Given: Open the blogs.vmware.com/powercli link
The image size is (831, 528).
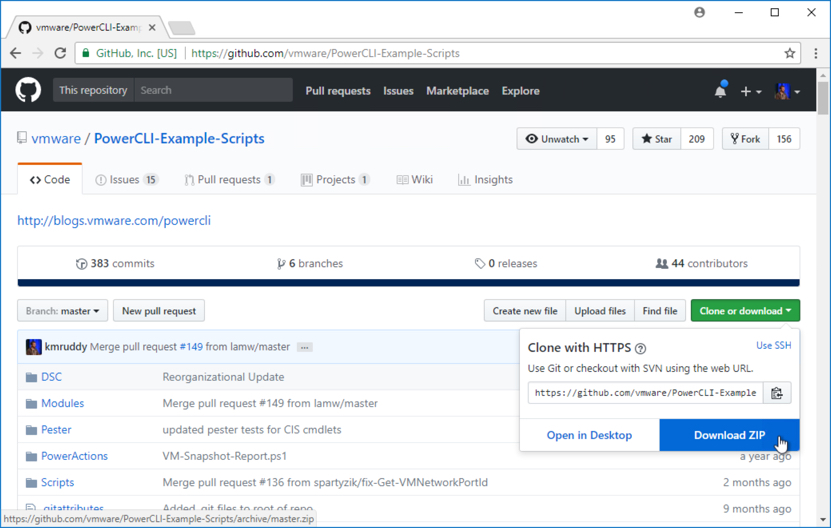Looking at the screenshot, I should pyautogui.click(x=114, y=220).
